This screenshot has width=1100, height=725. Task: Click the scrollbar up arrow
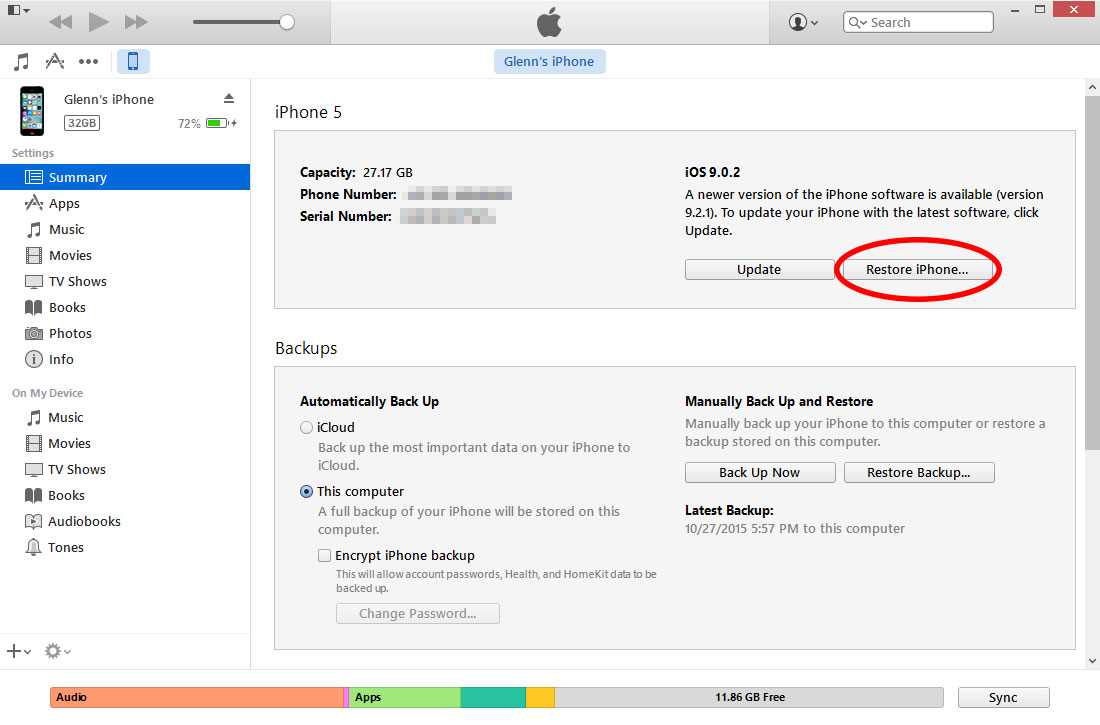click(x=1092, y=88)
